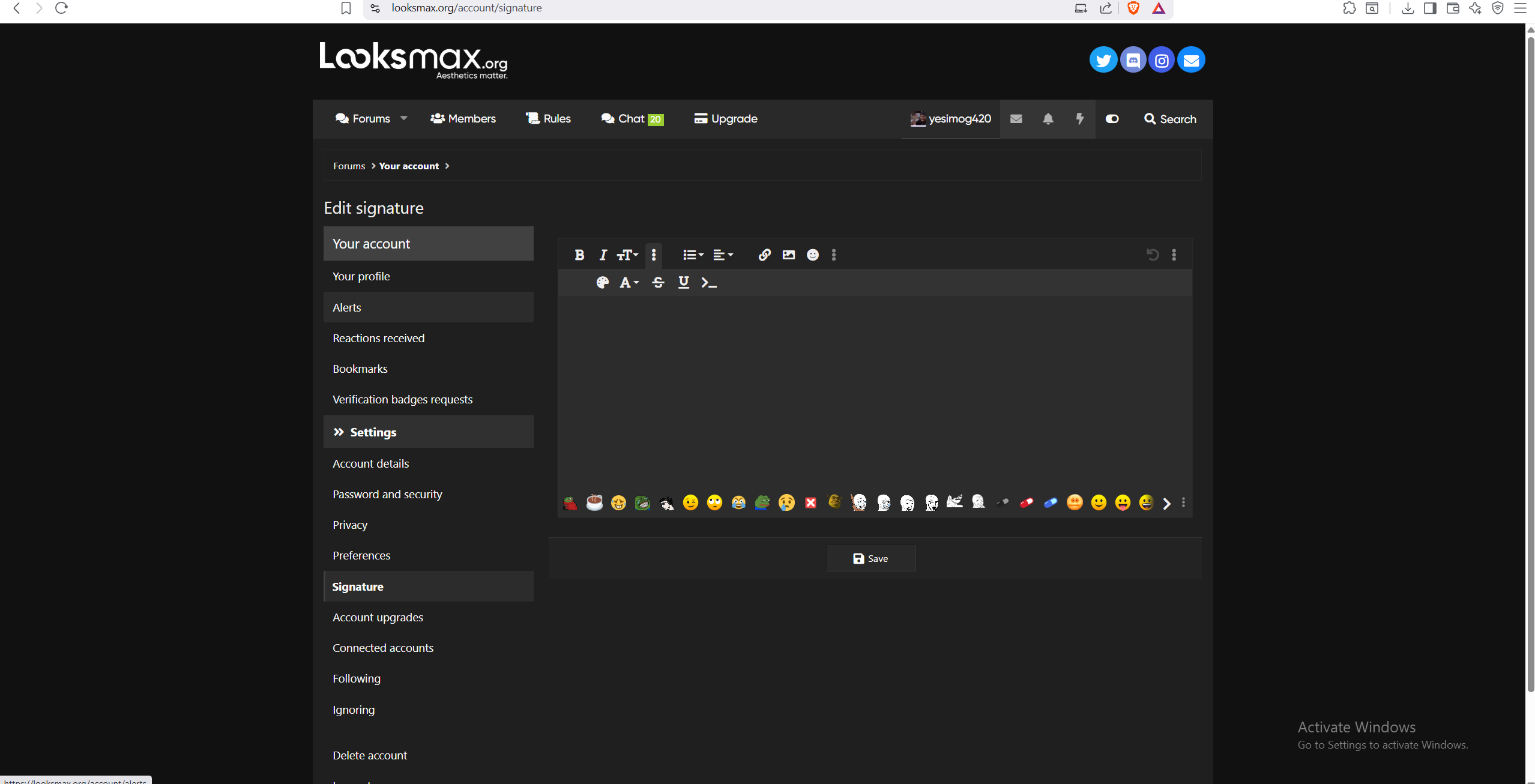This screenshot has width=1535, height=784.
Task: Click the underline formatting icon
Action: [683, 283]
